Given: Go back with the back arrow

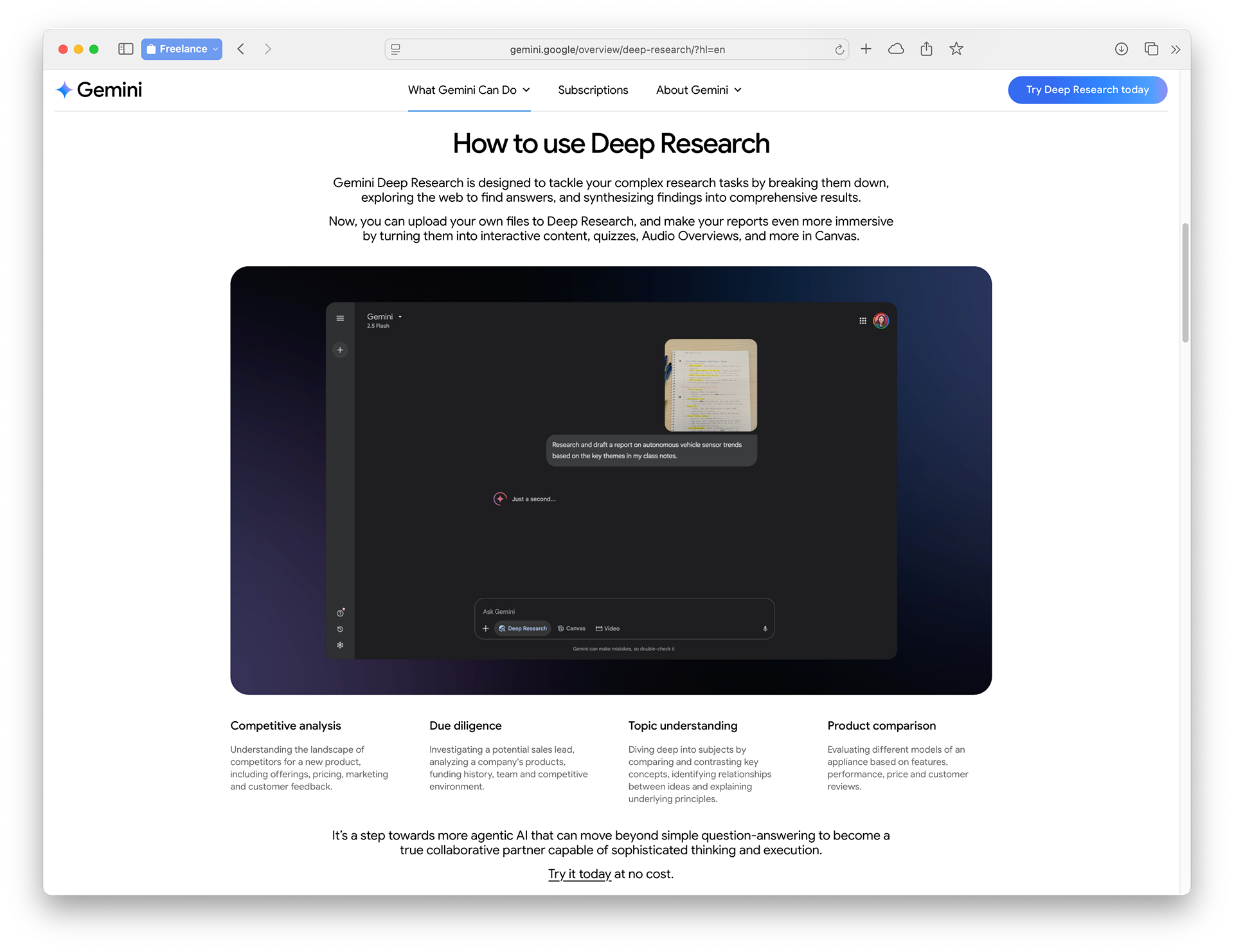Looking at the screenshot, I should click(241, 49).
